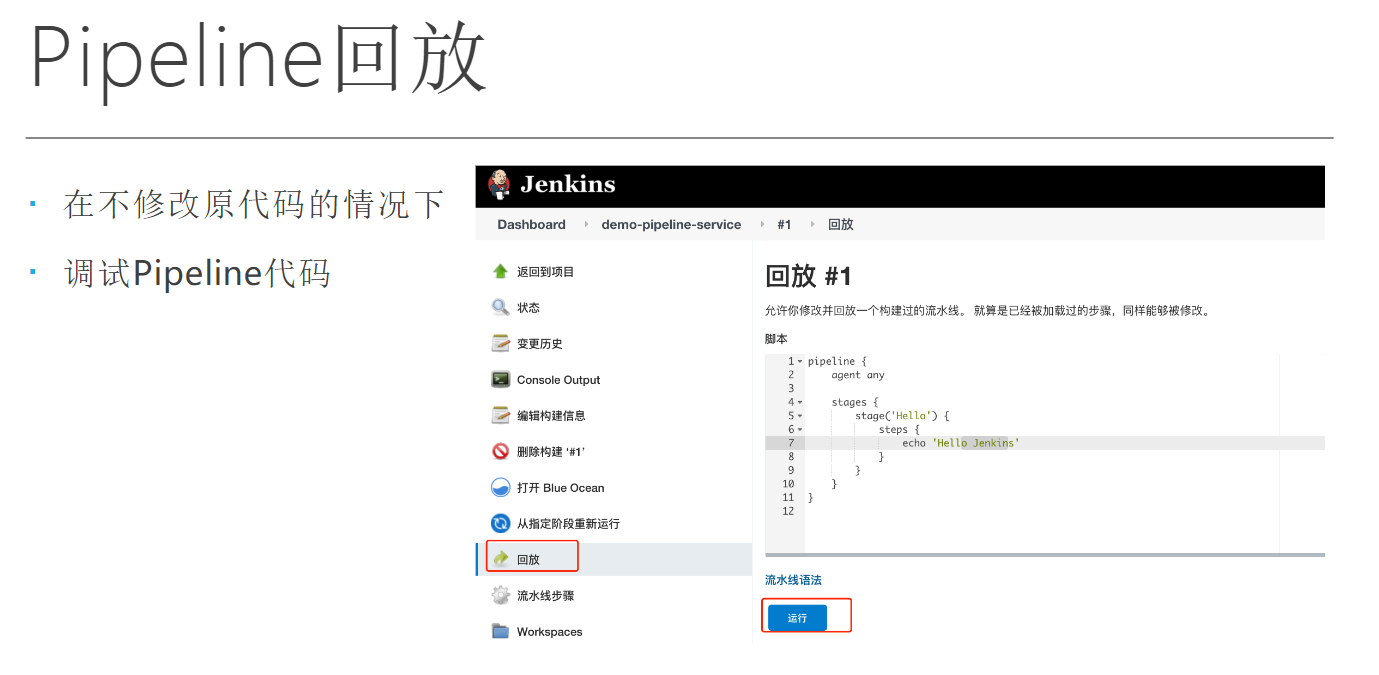This screenshot has height=675, width=1379.
Task: Select the 删除构建 '#1' sidebar link
Action: tap(550, 452)
